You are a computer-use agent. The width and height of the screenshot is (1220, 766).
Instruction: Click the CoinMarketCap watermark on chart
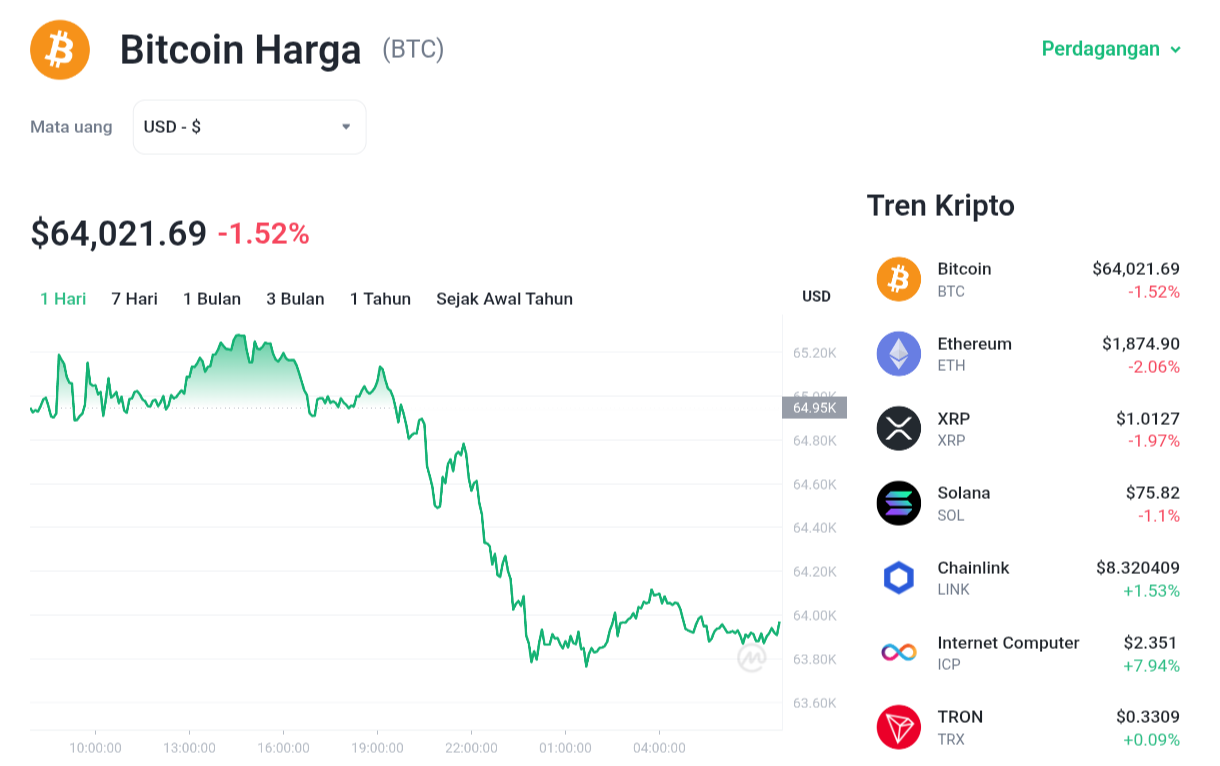pyautogui.click(x=752, y=658)
